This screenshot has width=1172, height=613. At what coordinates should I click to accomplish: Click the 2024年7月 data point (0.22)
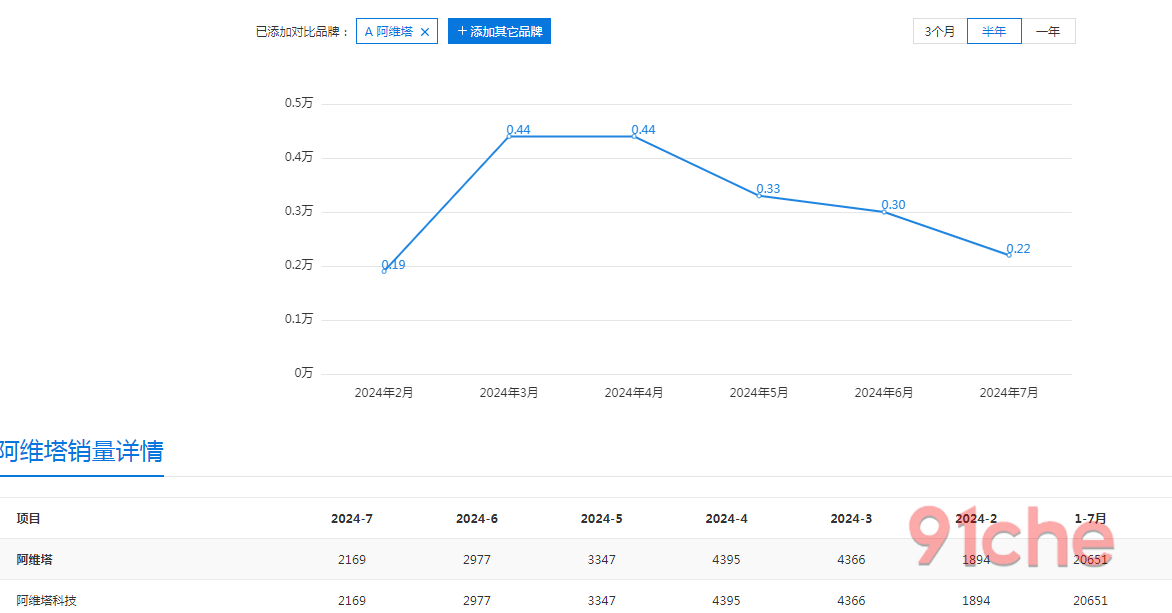[1009, 255]
